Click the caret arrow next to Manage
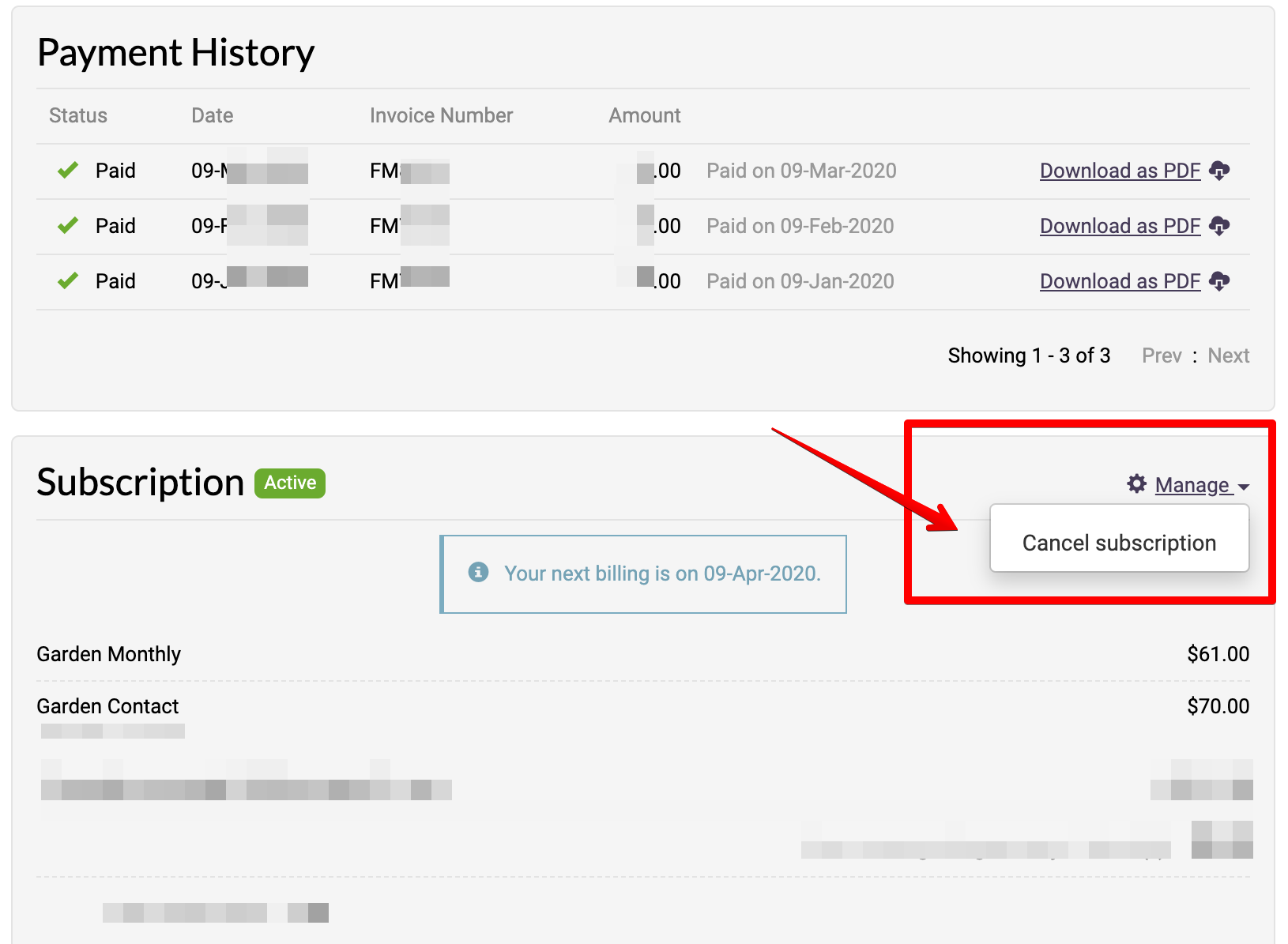The width and height of the screenshot is (1288, 944). tap(1244, 487)
